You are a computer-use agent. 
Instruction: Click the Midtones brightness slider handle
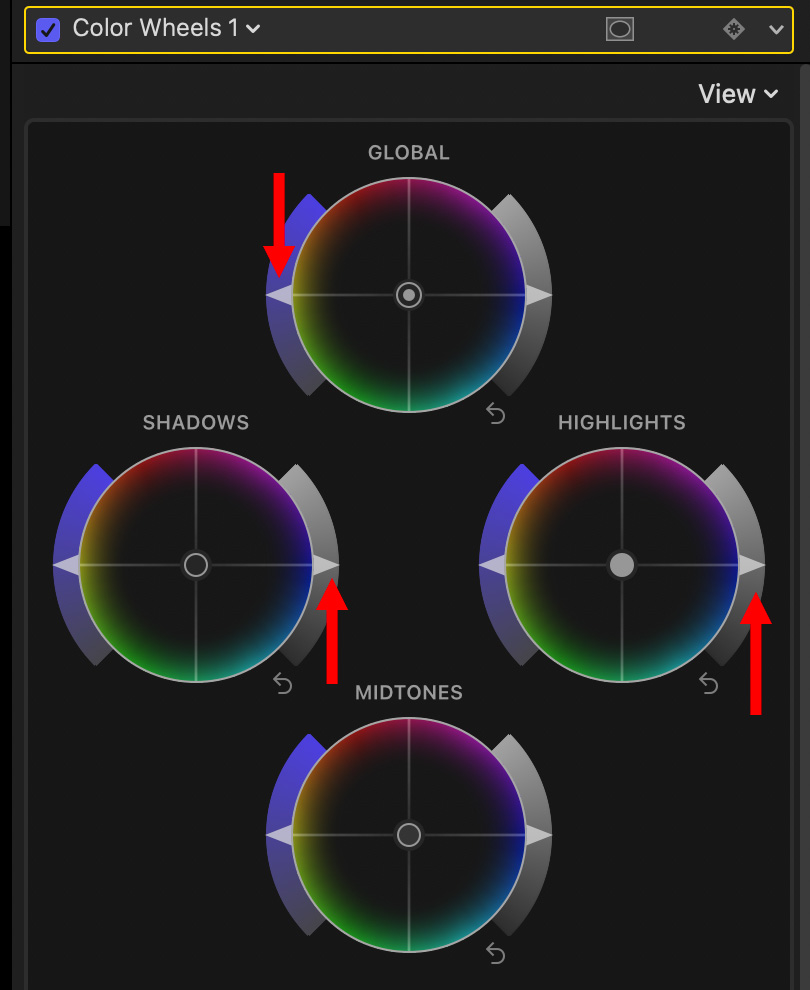click(539, 835)
